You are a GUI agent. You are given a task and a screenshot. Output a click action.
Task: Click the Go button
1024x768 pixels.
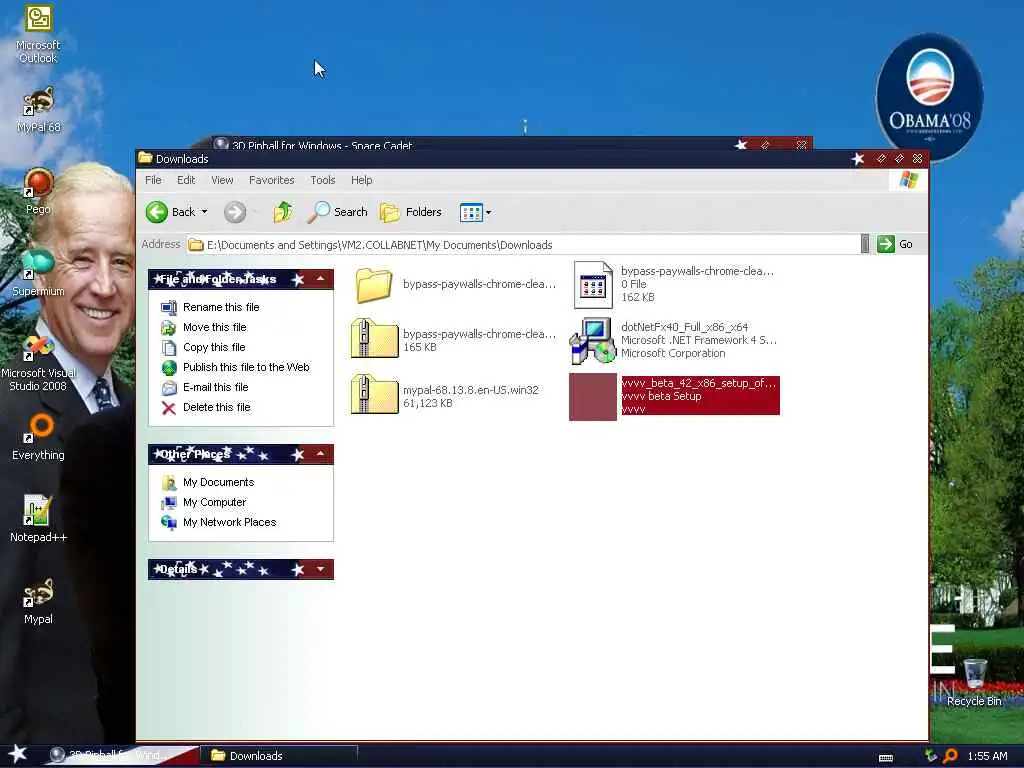(895, 244)
